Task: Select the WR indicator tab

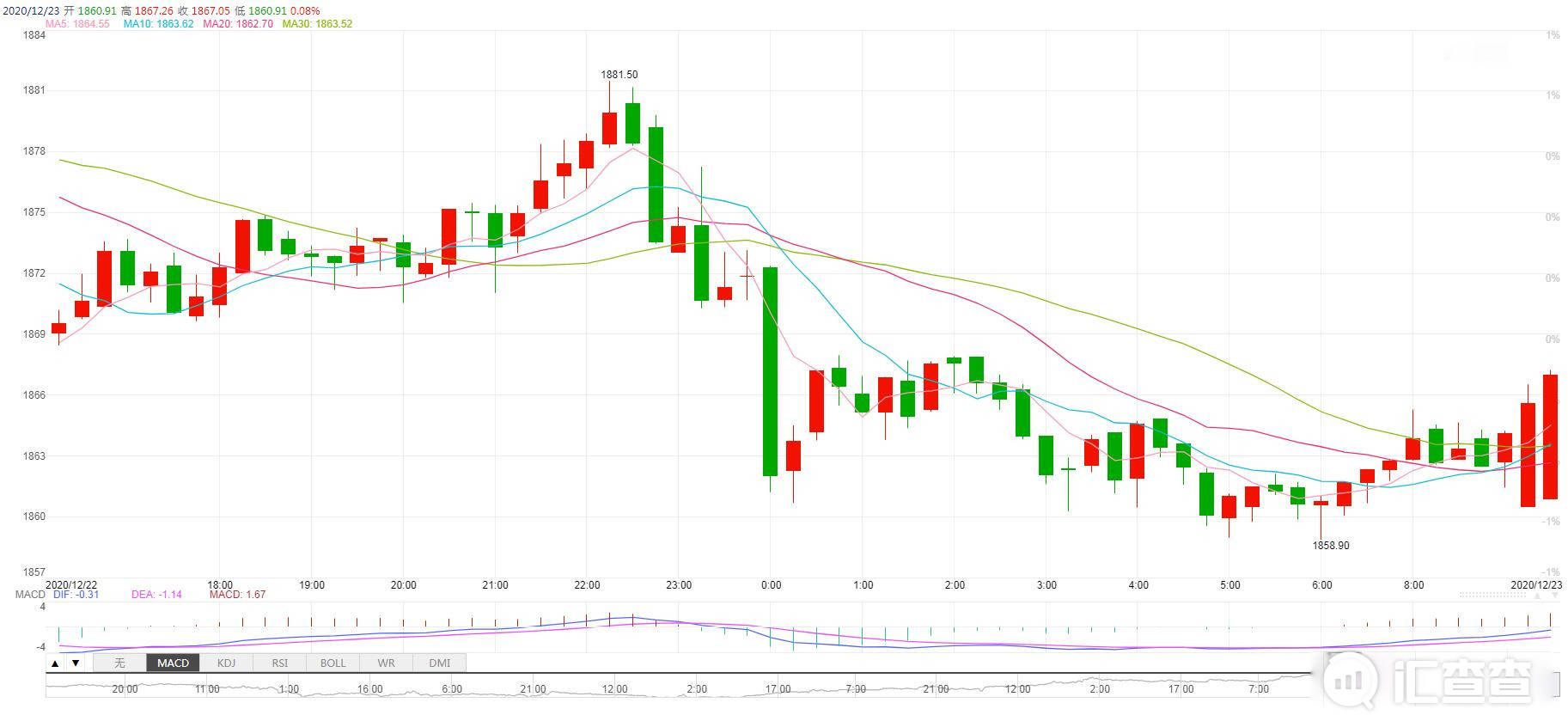Action: (386, 663)
